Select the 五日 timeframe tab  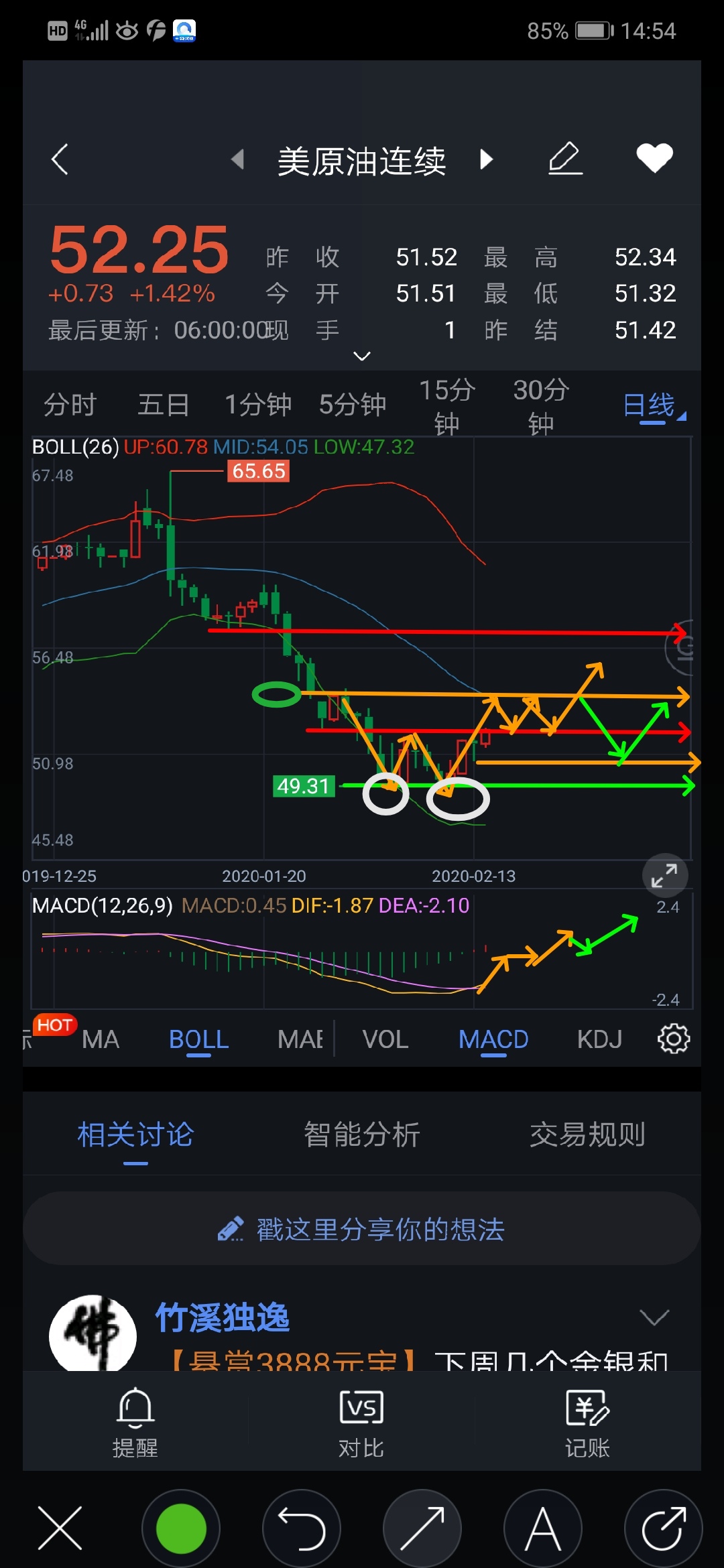point(164,405)
